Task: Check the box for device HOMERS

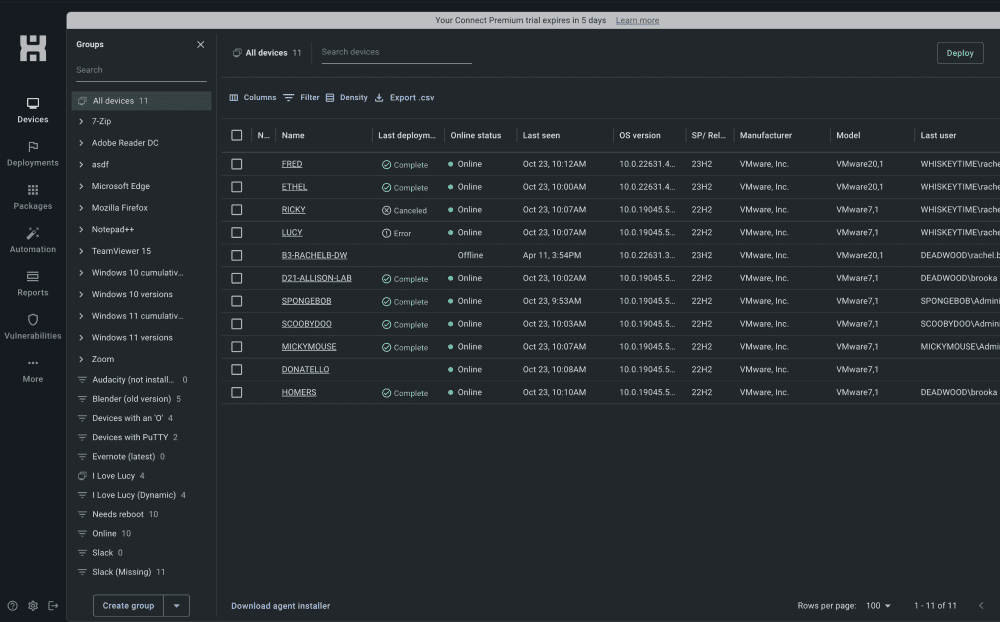Action: point(237,392)
